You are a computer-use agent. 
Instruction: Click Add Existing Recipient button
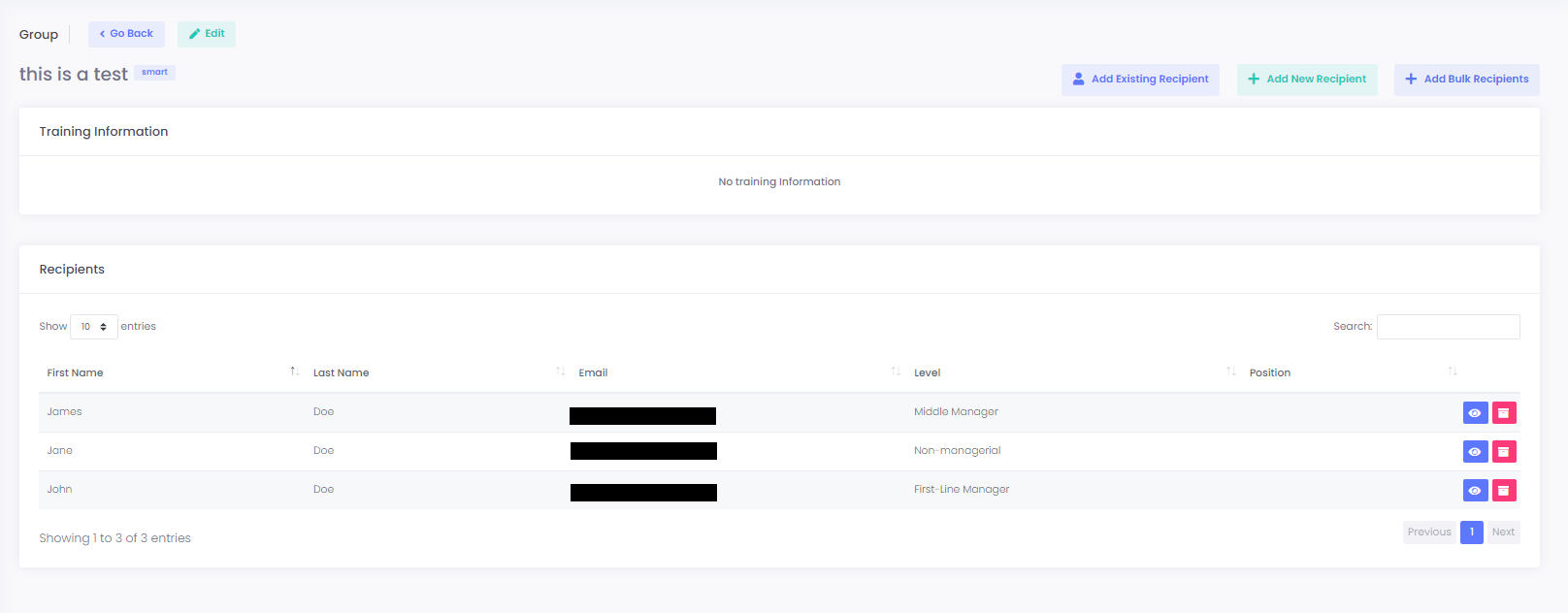[1140, 80]
